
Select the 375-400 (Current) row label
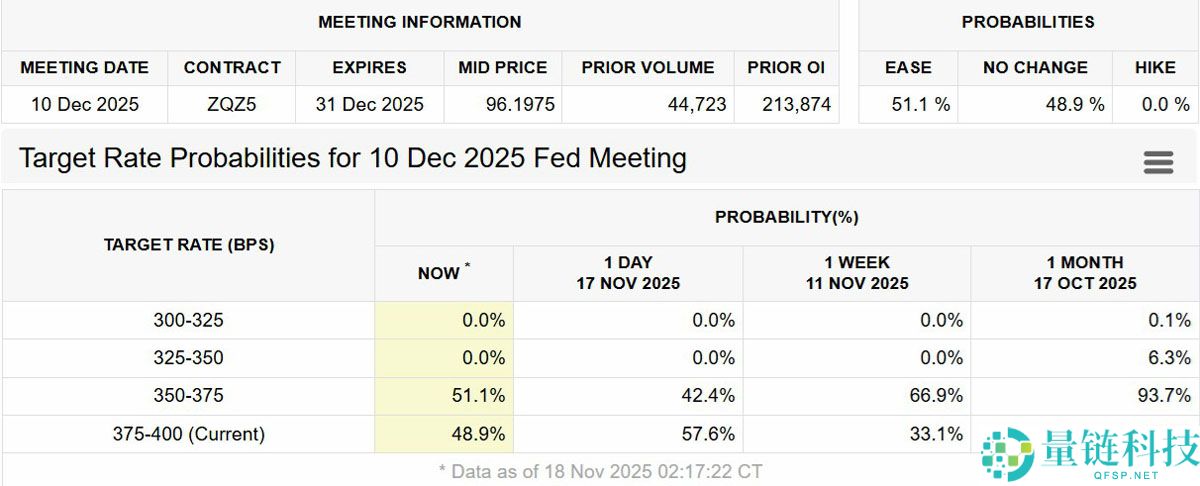click(x=188, y=434)
